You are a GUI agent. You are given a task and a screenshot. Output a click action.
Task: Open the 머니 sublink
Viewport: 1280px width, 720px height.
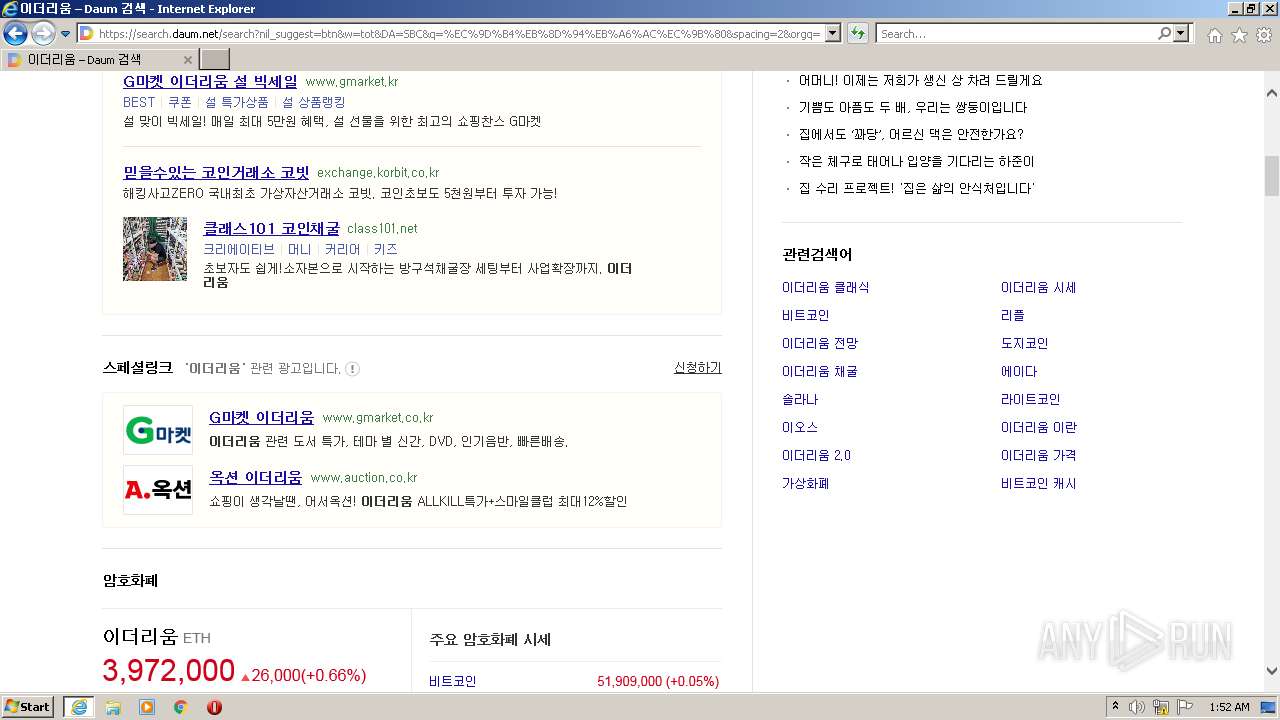tap(300, 249)
